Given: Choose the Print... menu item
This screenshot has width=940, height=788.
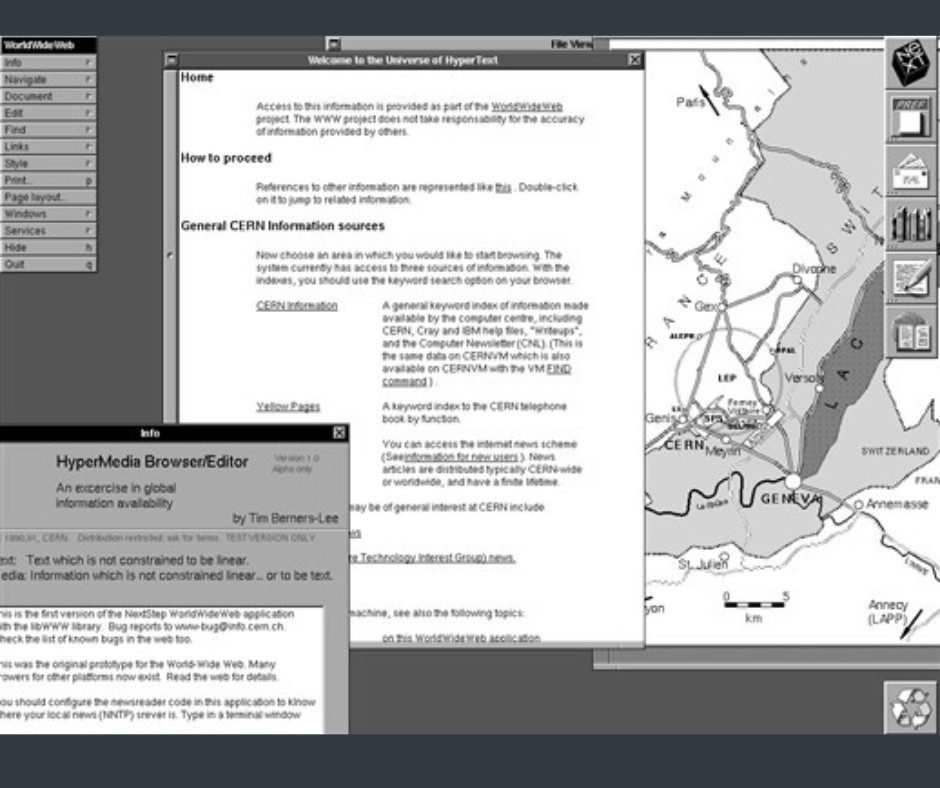Looking at the screenshot, I should [x=48, y=180].
